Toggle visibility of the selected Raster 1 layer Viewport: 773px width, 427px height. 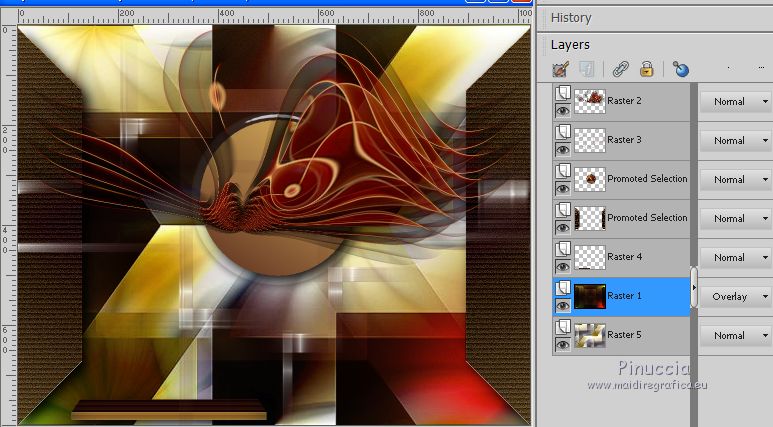[x=562, y=305]
